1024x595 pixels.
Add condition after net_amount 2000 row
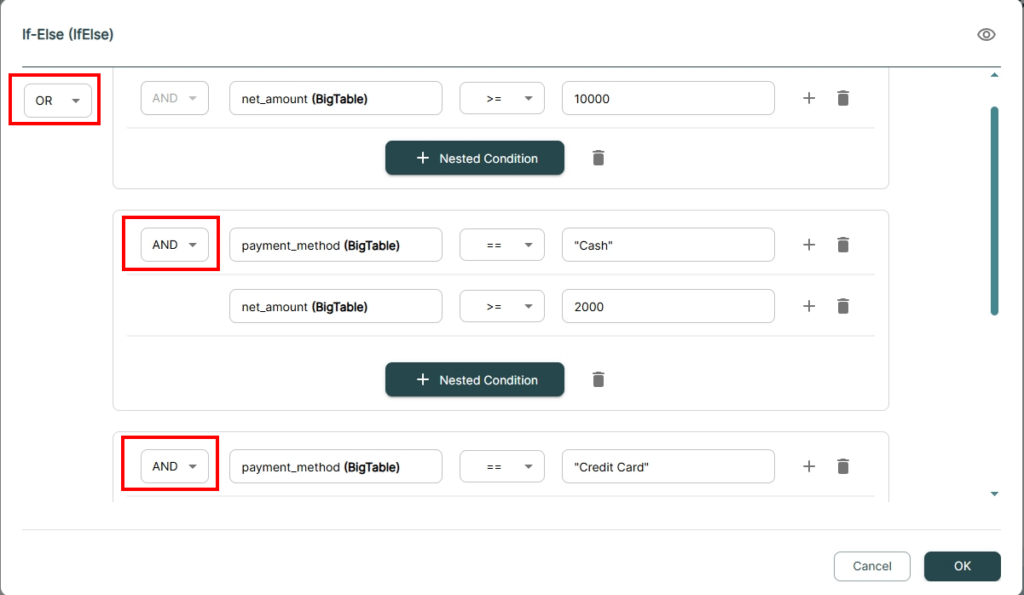point(808,306)
